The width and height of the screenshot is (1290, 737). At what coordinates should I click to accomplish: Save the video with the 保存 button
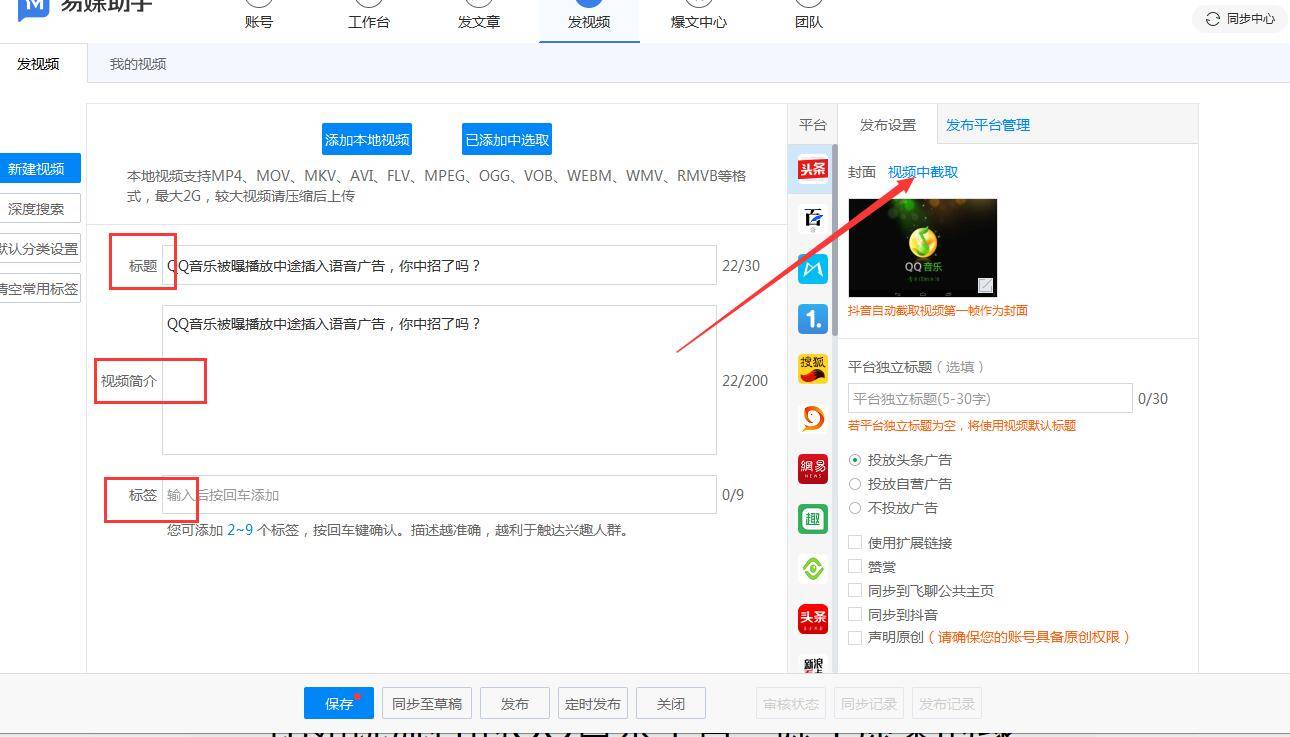pos(339,703)
